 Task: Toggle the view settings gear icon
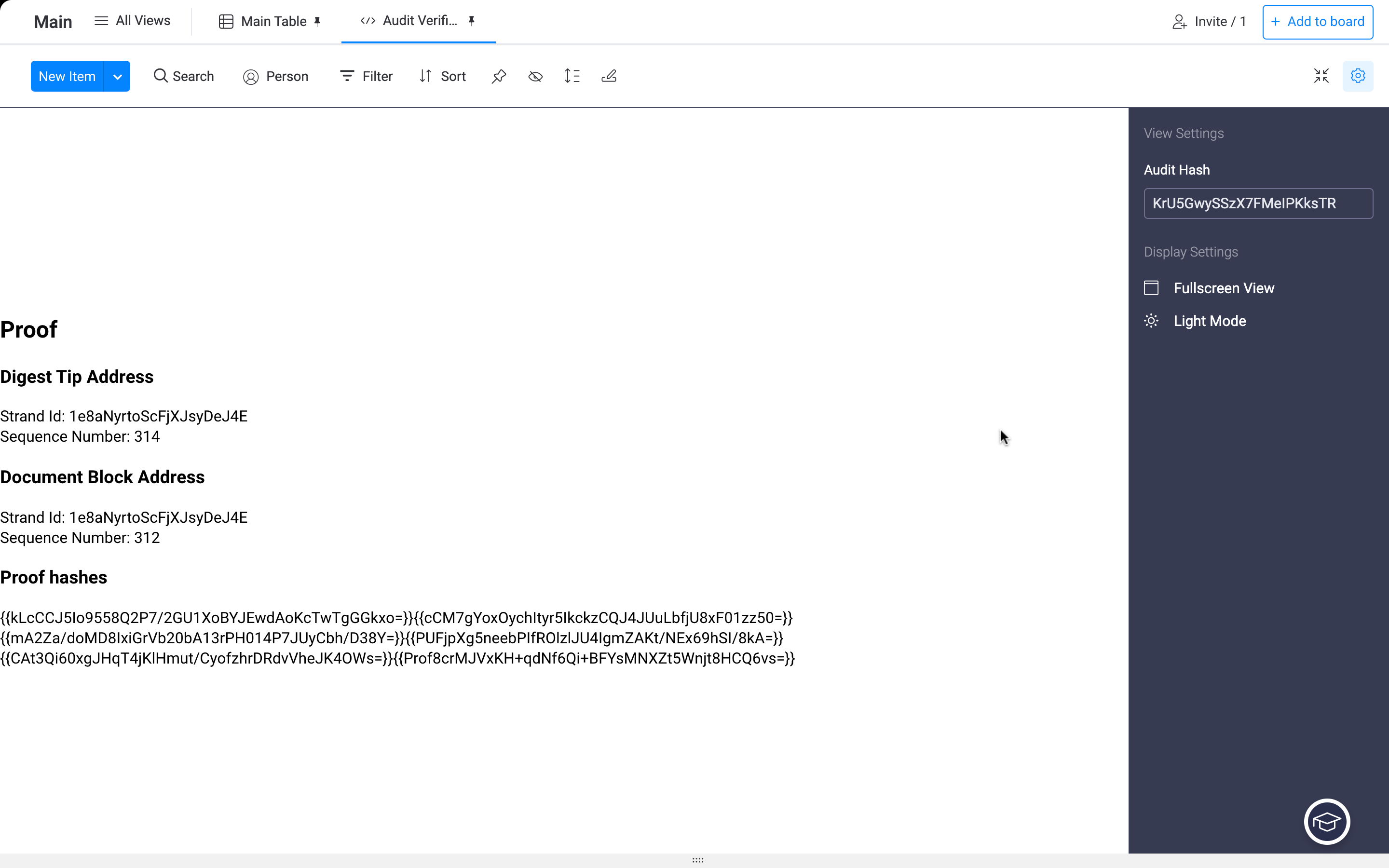point(1358,76)
